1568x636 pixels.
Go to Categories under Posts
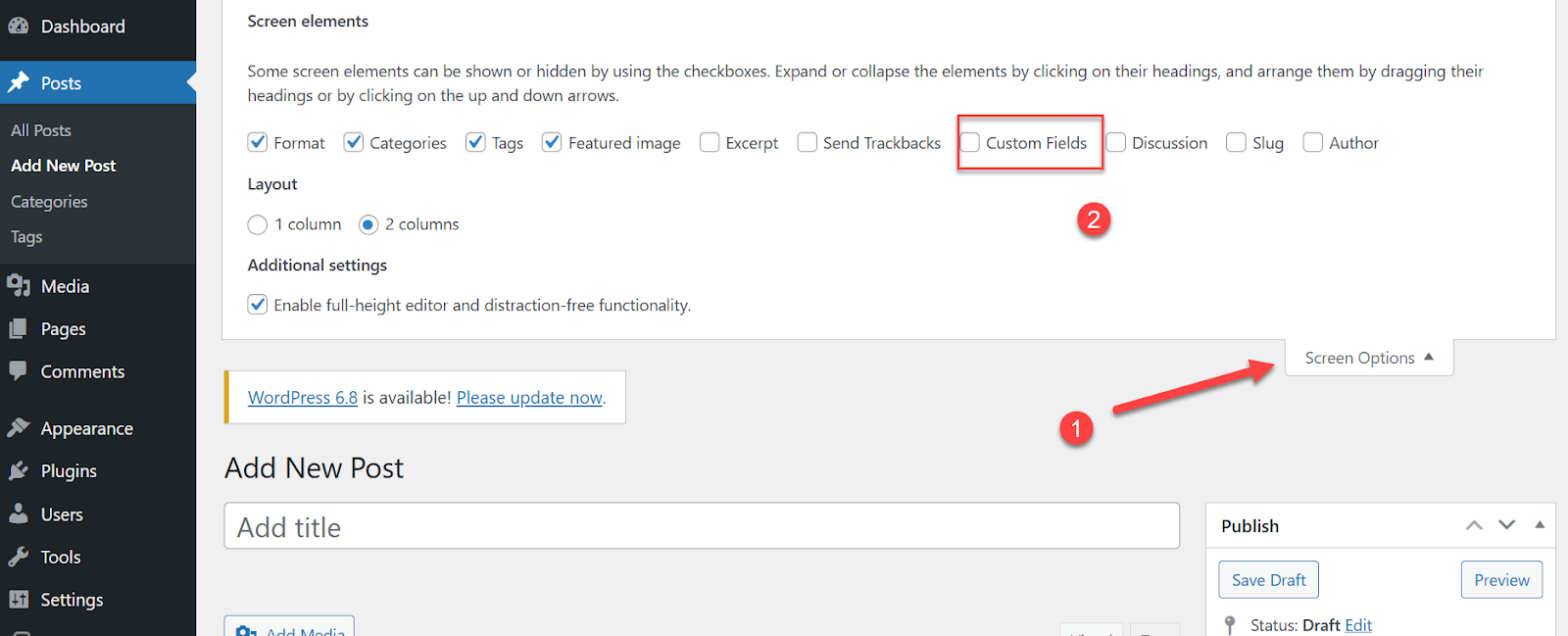49,202
